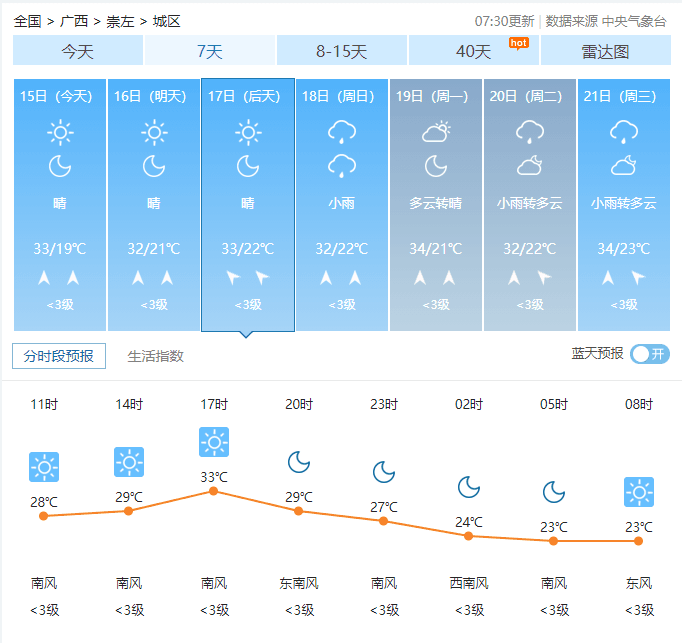This screenshot has width=682, height=643.
Task: Click the hot badge on 40天
Action: click(x=518, y=43)
